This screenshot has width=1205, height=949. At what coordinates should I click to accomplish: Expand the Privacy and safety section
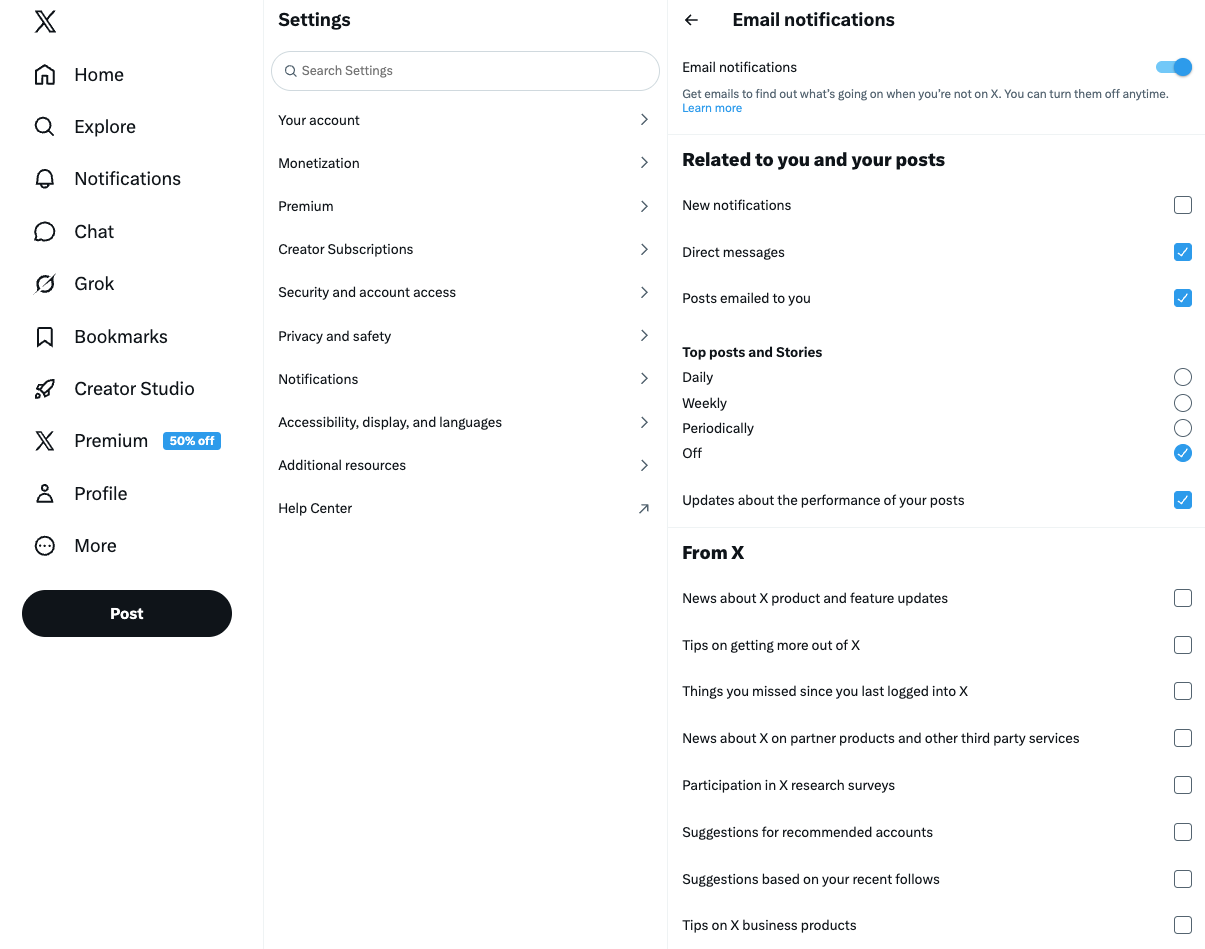tap(465, 336)
